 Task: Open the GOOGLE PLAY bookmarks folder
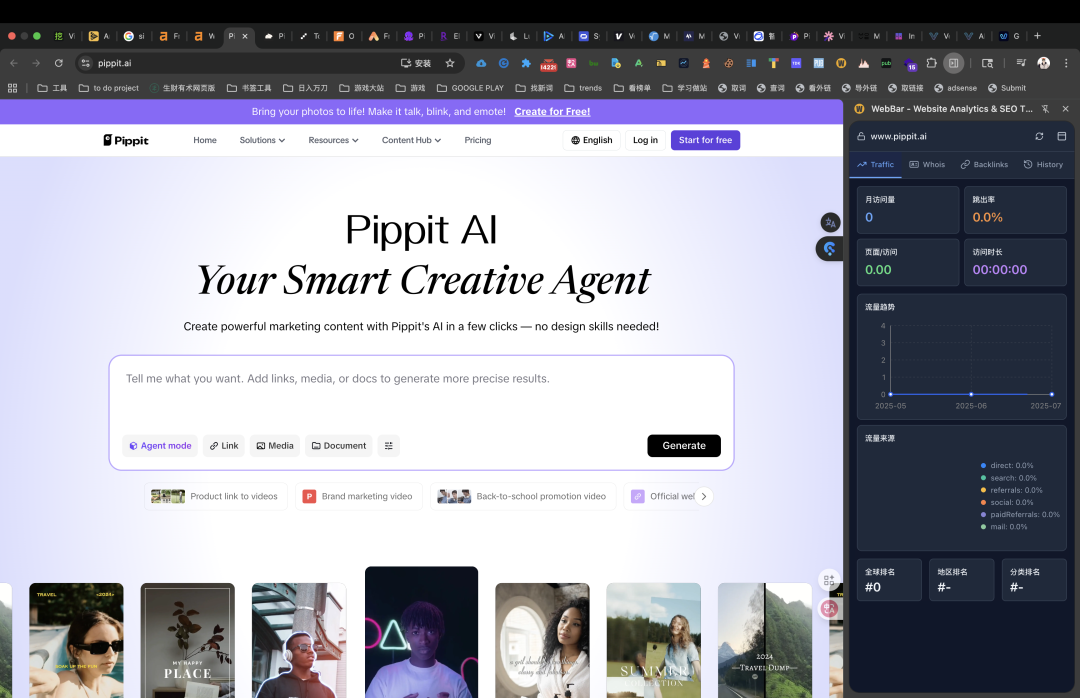coord(470,88)
